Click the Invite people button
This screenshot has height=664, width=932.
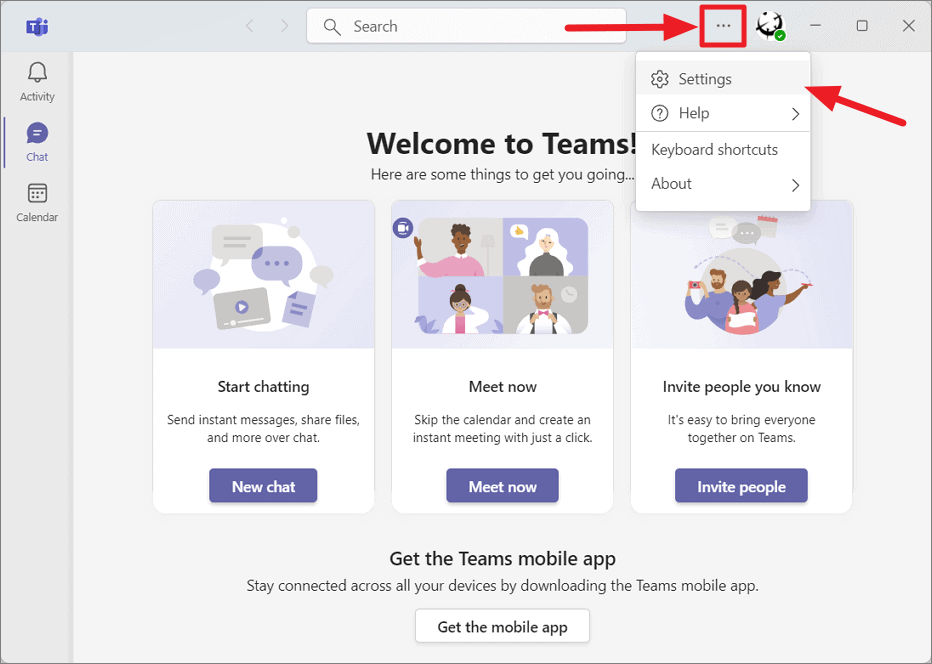(x=741, y=485)
